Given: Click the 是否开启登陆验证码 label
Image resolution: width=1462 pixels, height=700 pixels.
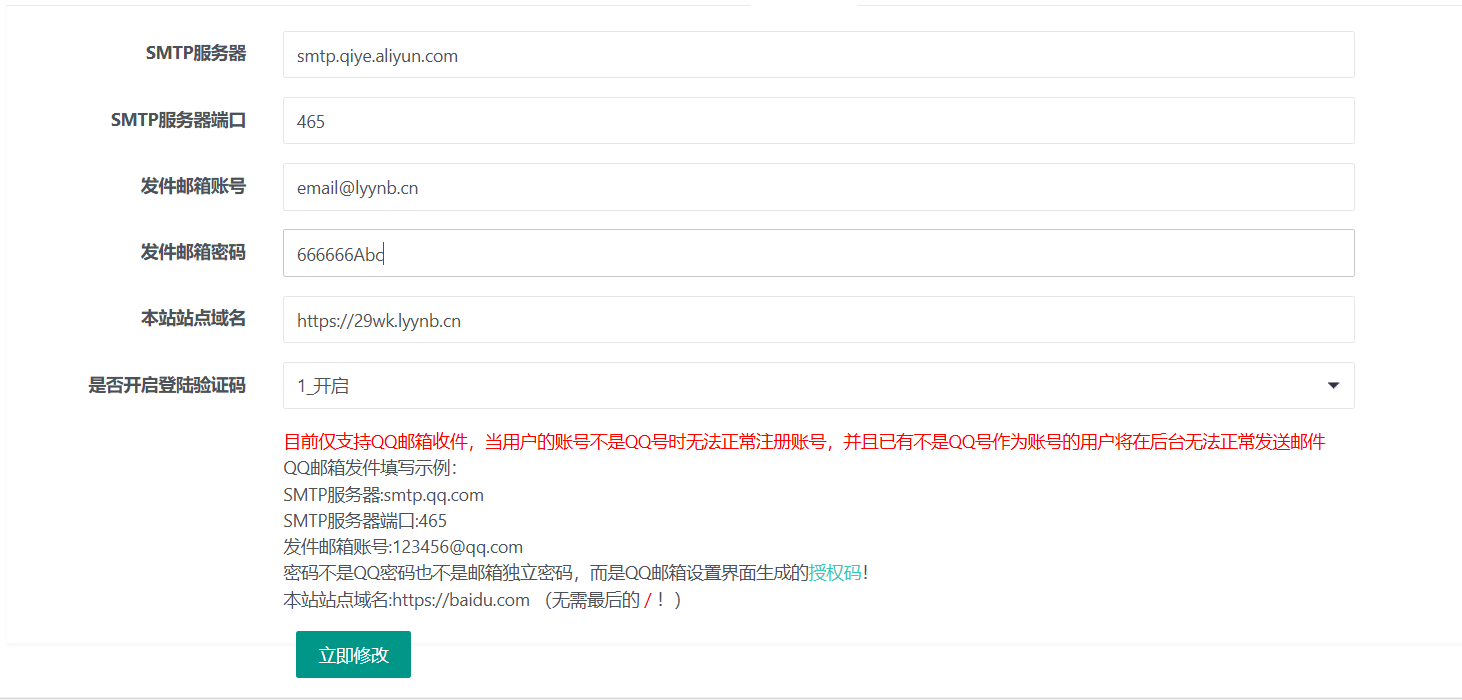Looking at the screenshot, I should coord(167,385).
